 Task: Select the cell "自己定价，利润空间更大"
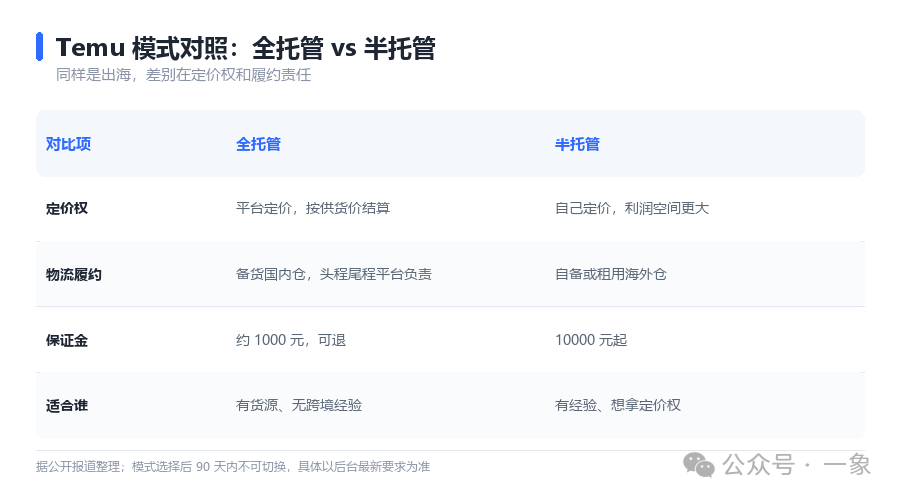pos(632,208)
